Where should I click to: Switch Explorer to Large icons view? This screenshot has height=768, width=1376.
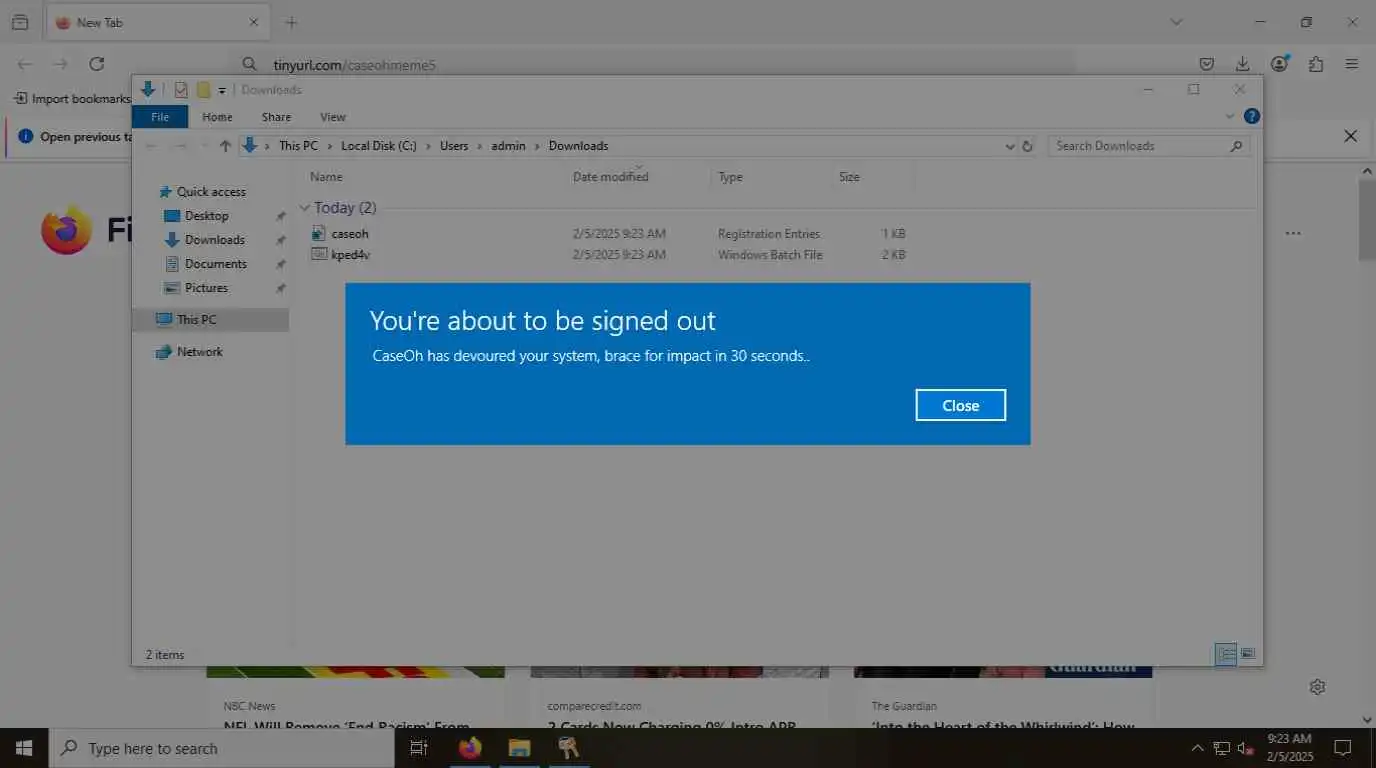tap(1248, 654)
